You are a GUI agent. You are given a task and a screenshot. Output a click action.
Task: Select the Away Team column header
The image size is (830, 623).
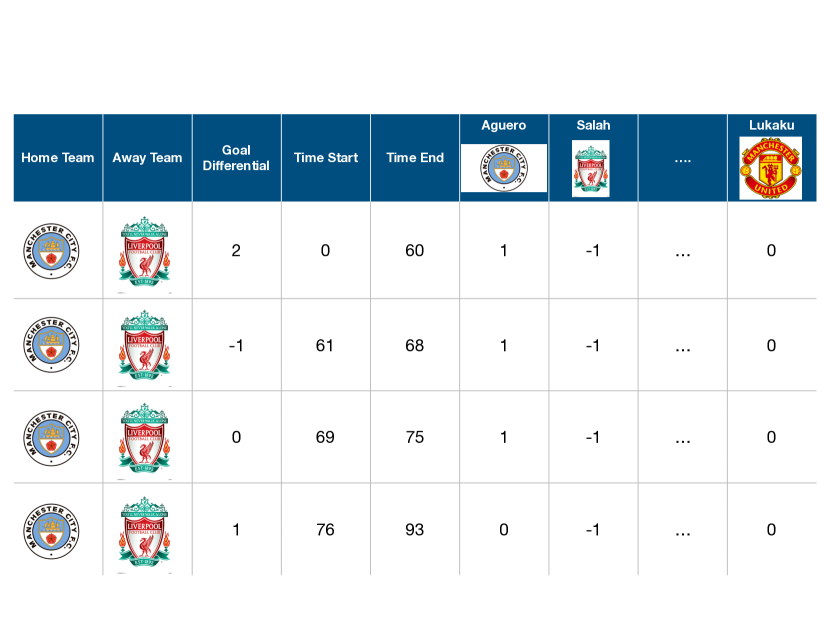click(x=147, y=158)
